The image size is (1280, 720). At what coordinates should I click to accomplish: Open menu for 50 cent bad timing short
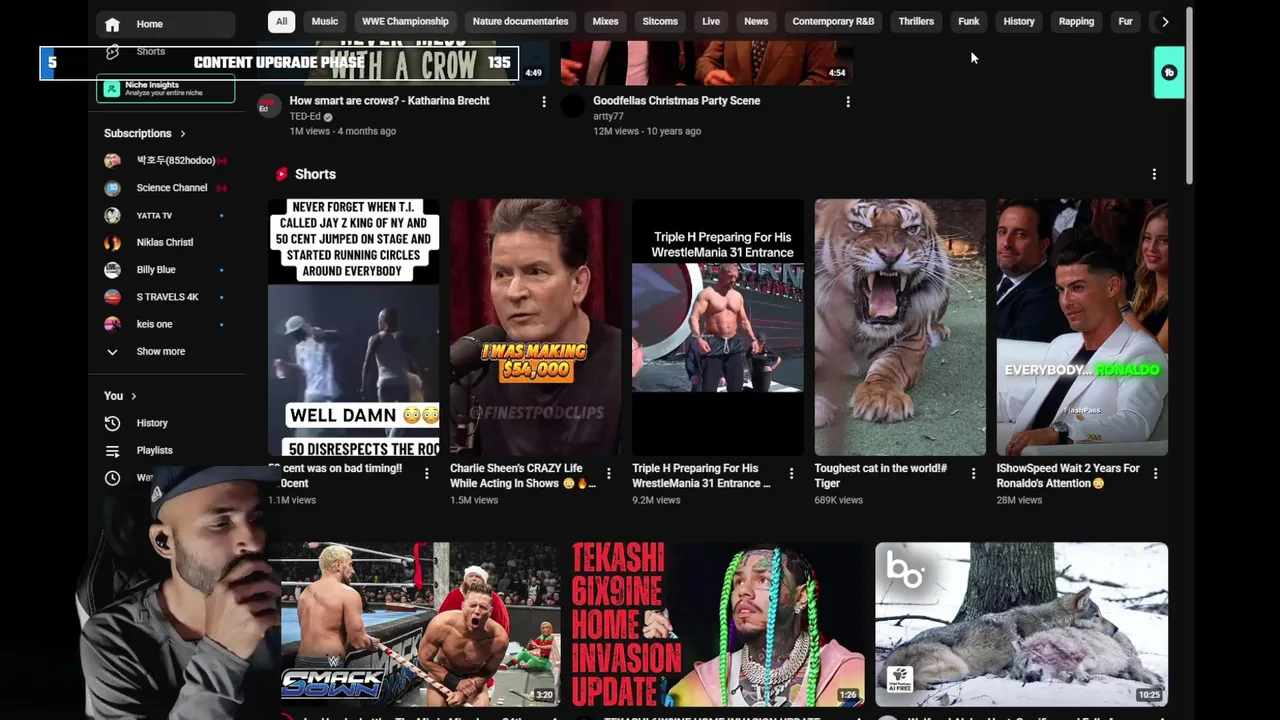(x=427, y=474)
